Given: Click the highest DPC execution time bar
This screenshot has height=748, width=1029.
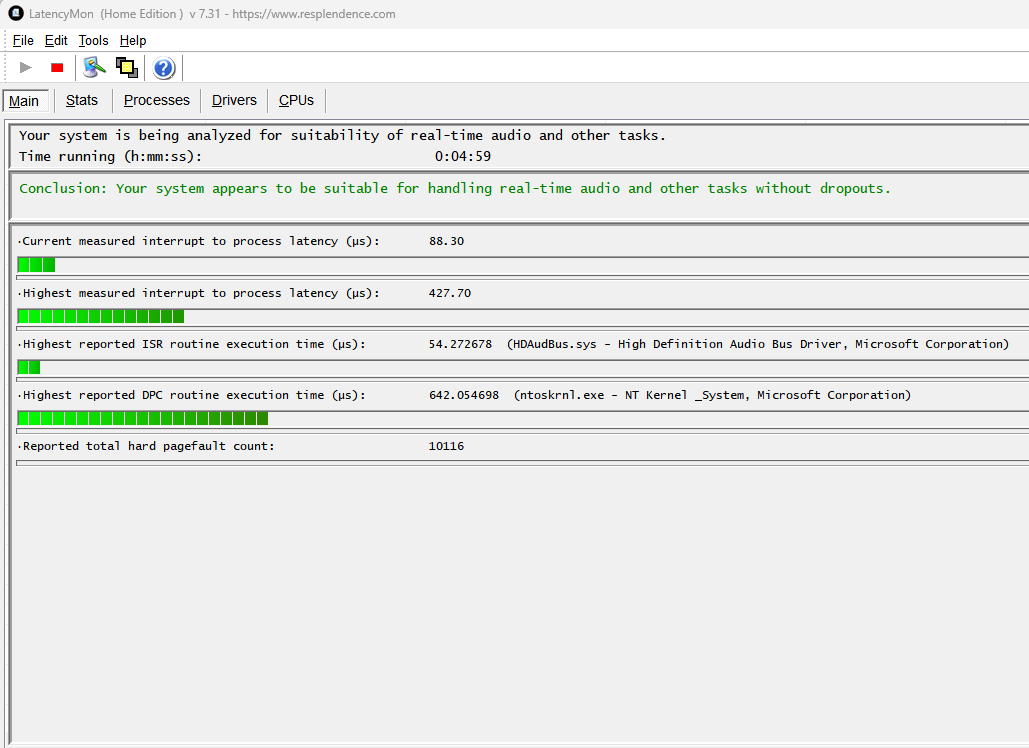Looking at the screenshot, I should pos(143,419).
